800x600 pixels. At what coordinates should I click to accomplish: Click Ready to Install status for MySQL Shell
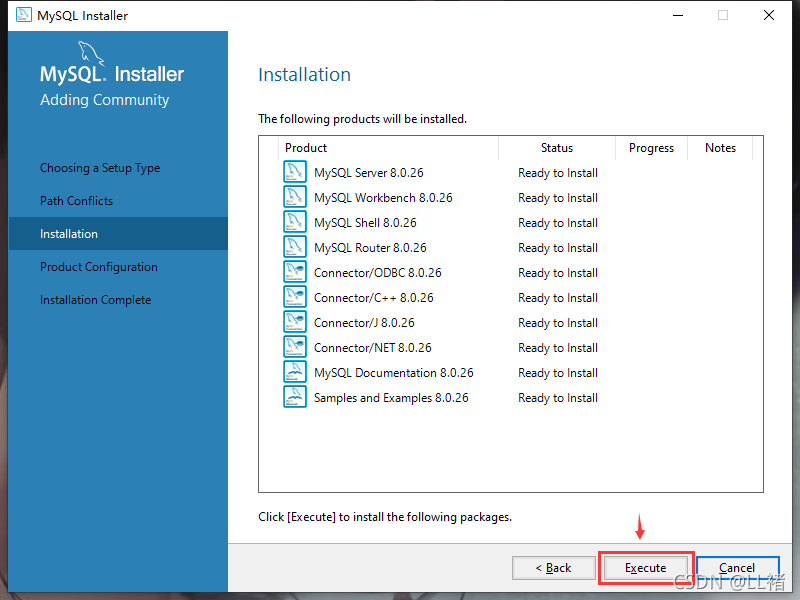558,223
